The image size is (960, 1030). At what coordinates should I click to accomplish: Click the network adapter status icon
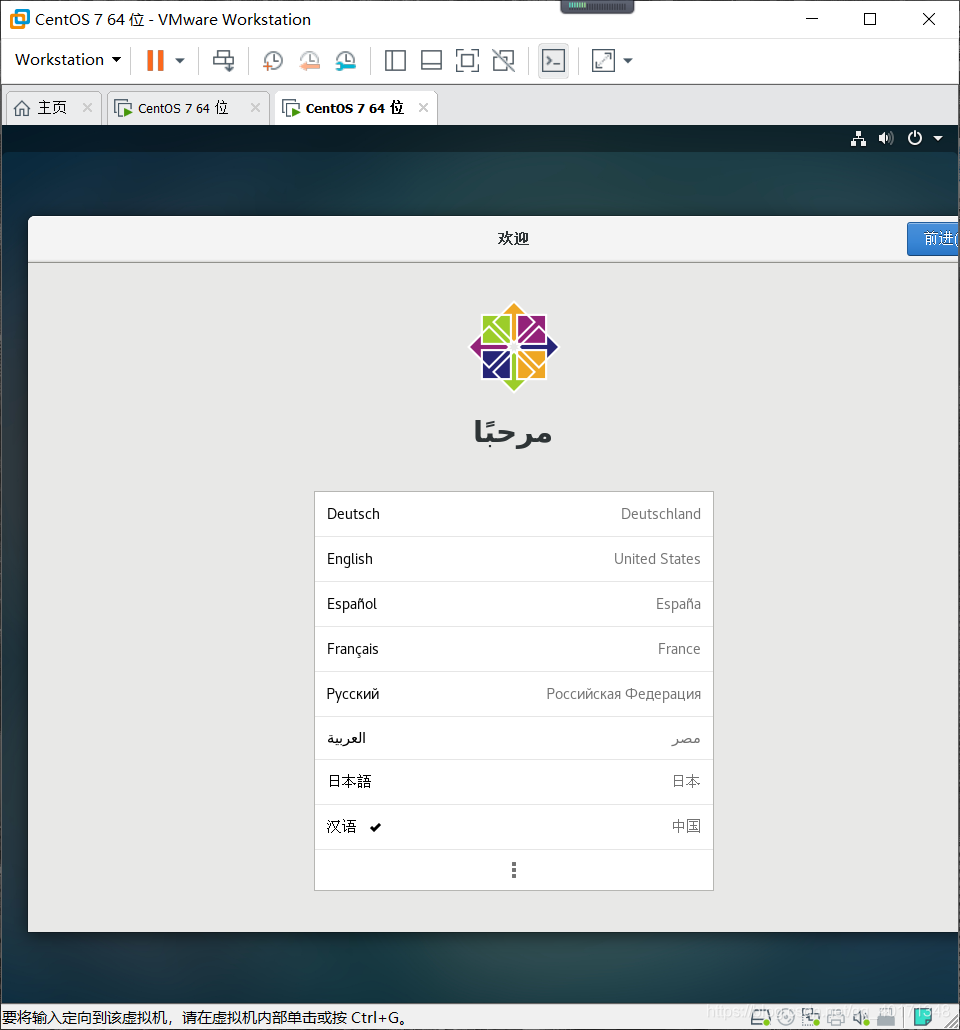tap(811, 1018)
